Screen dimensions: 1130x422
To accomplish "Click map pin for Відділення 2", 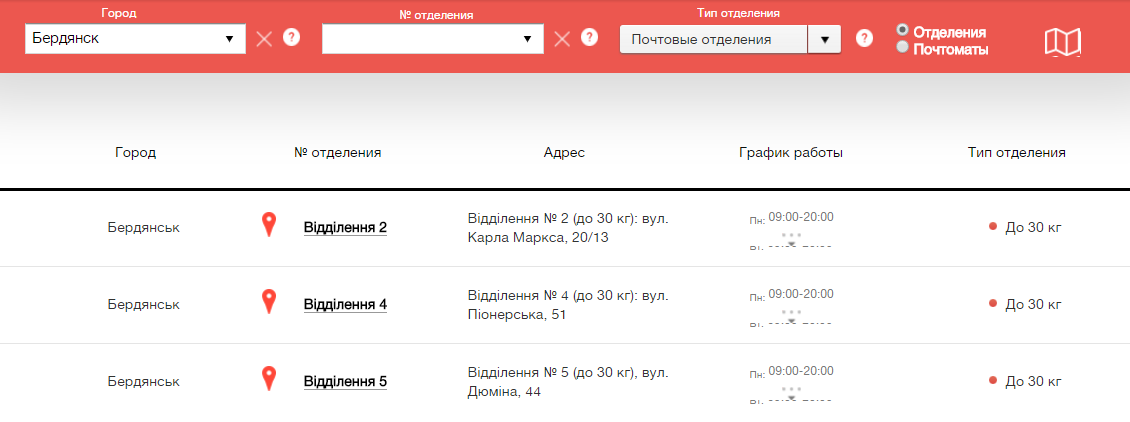I will click(268, 224).
